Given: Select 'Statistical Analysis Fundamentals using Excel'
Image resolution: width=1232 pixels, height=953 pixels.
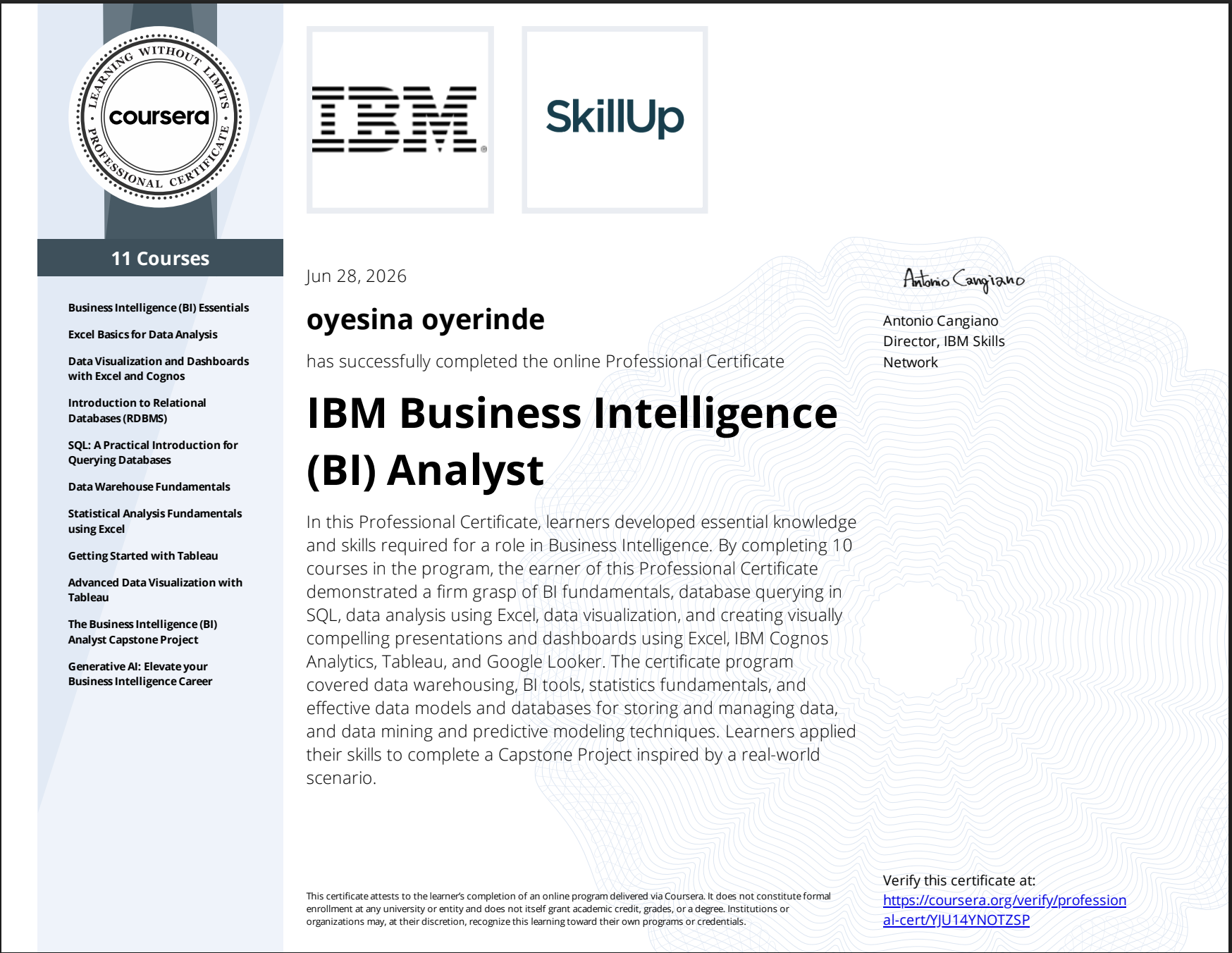Looking at the screenshot, I should click(155, 521).
